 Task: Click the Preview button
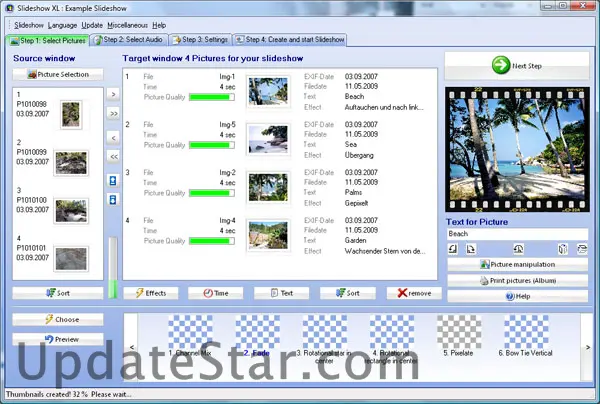(58, 339)
